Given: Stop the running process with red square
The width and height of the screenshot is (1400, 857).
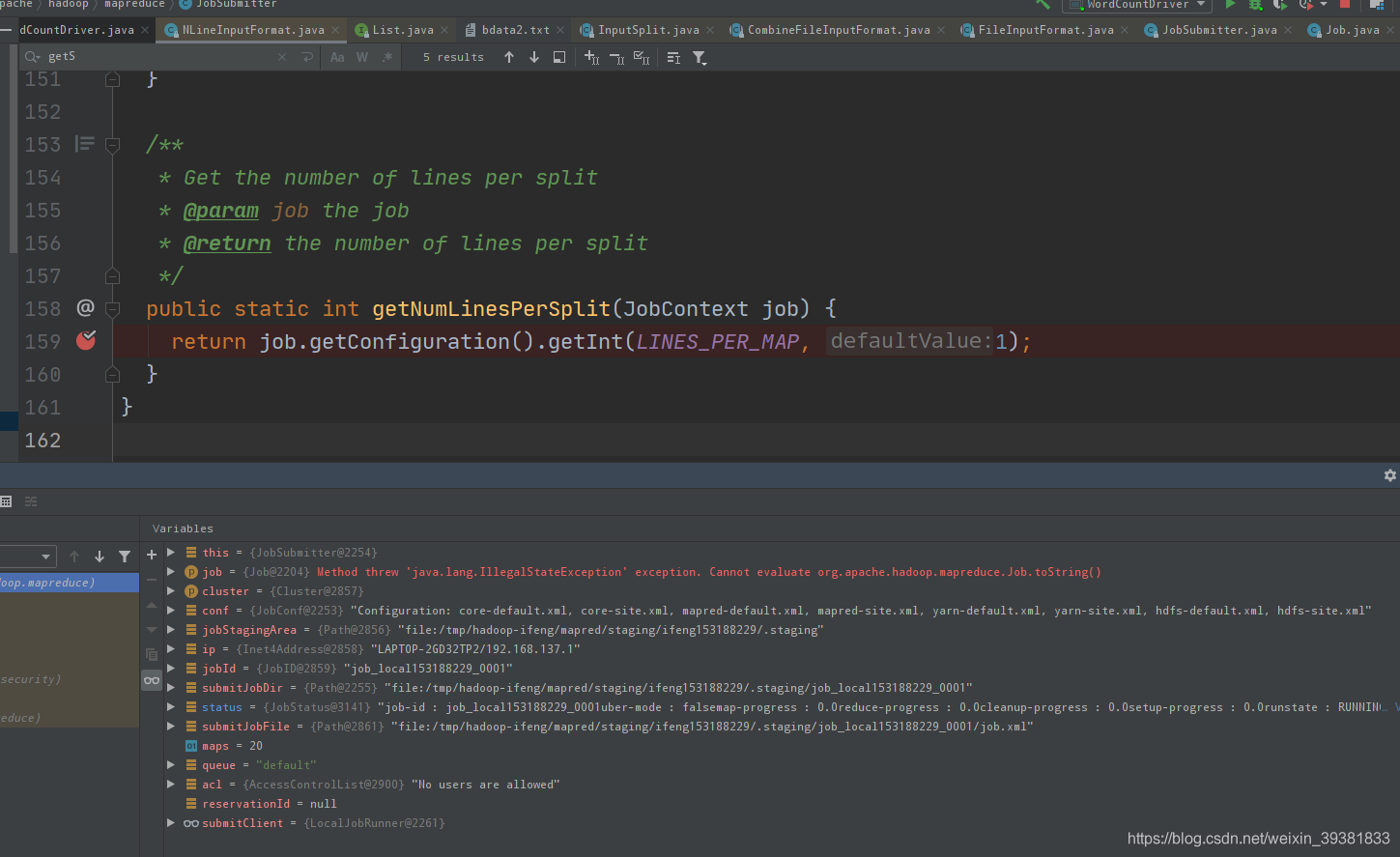Looking at the screenshot, I should point(1344,4).
